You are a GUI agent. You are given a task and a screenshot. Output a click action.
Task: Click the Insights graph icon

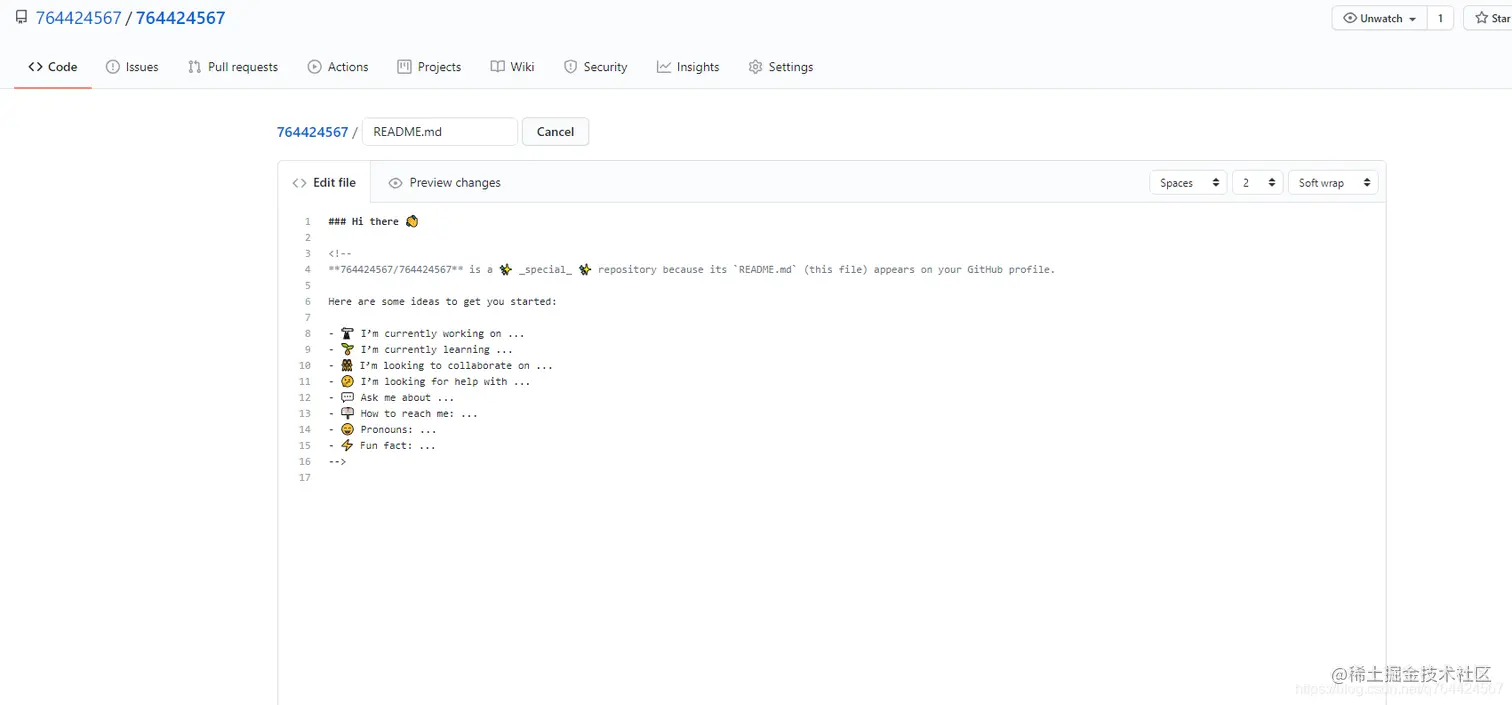(663, 67)
